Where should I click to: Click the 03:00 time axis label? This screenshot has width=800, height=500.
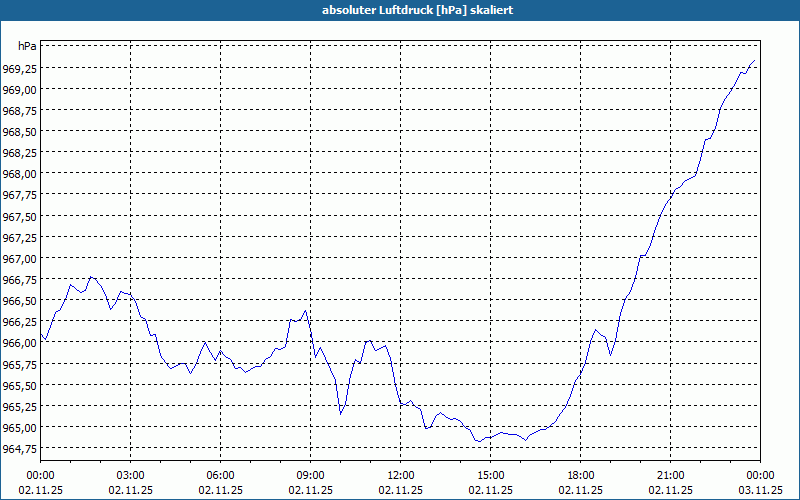[x=131, y=476]
